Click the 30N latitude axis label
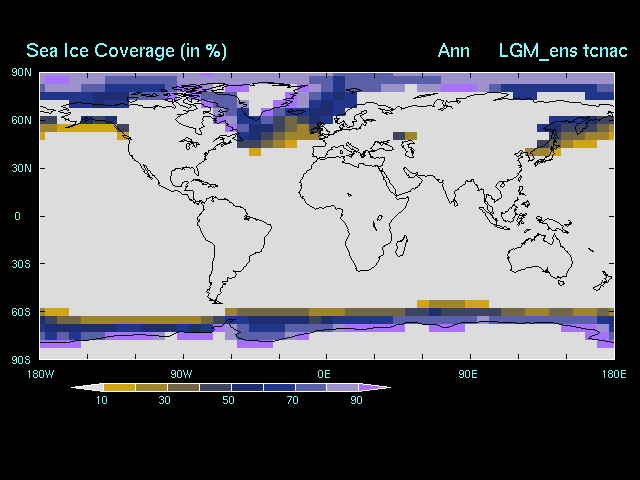Image resolution: width=640 pixels, height=480 pixels. [21, 168]
